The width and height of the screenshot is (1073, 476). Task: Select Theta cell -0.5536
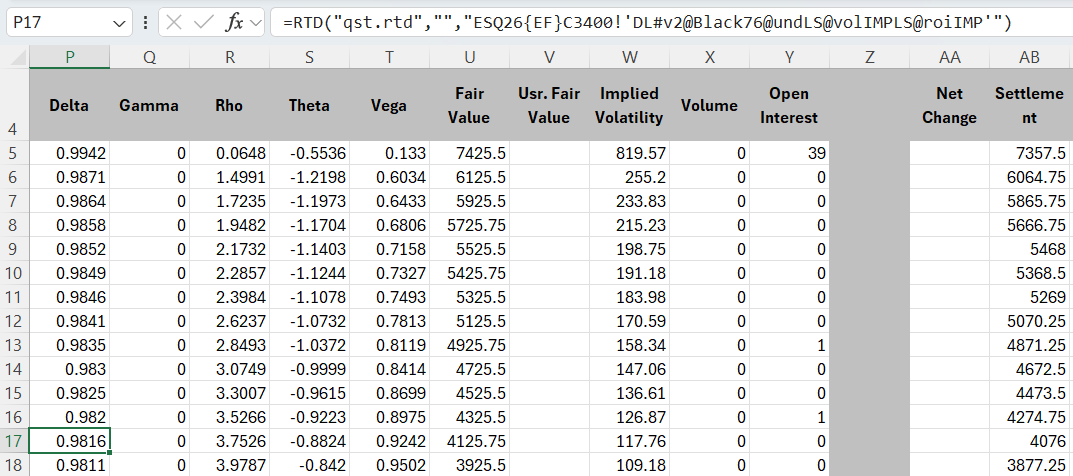(309, 153)
